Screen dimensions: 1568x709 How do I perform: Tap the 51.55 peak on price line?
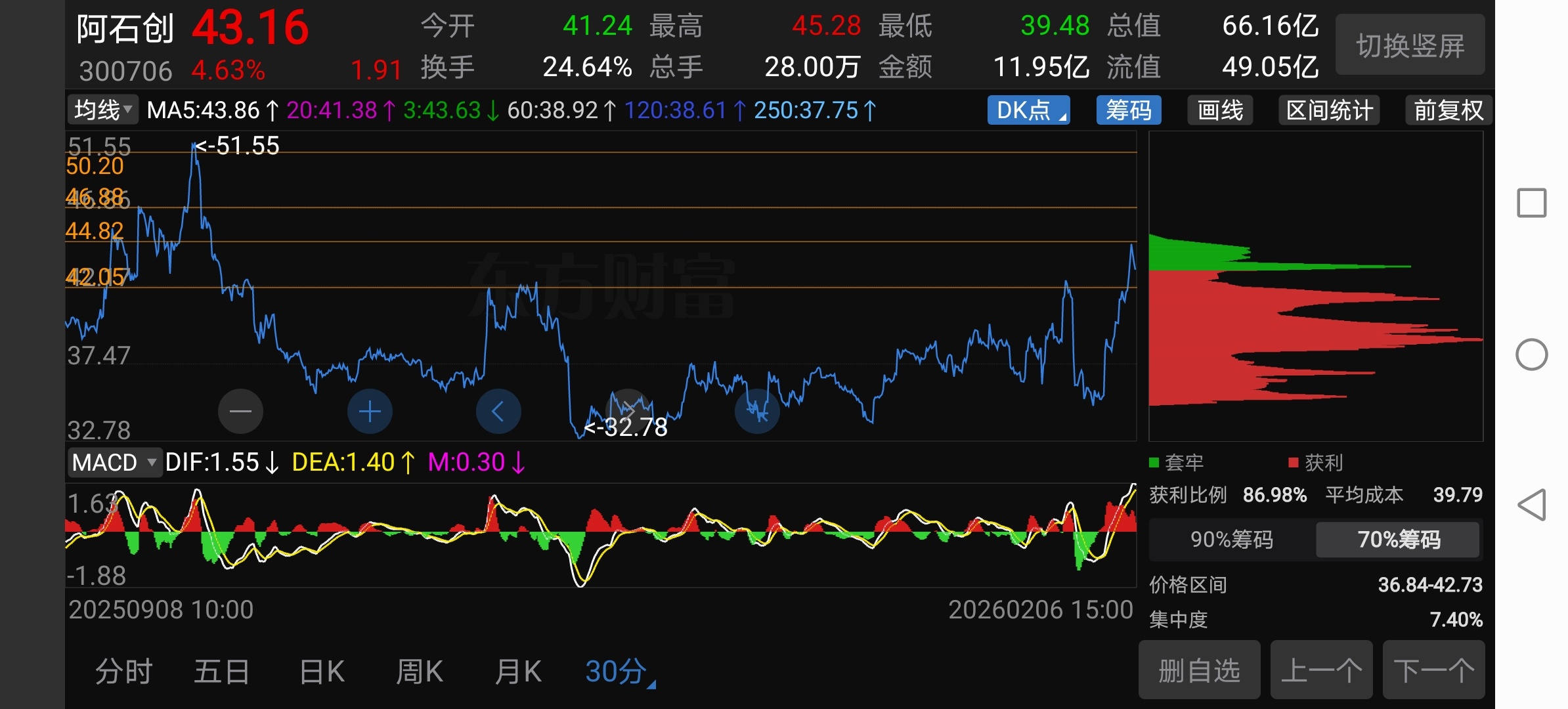point(194,144)
